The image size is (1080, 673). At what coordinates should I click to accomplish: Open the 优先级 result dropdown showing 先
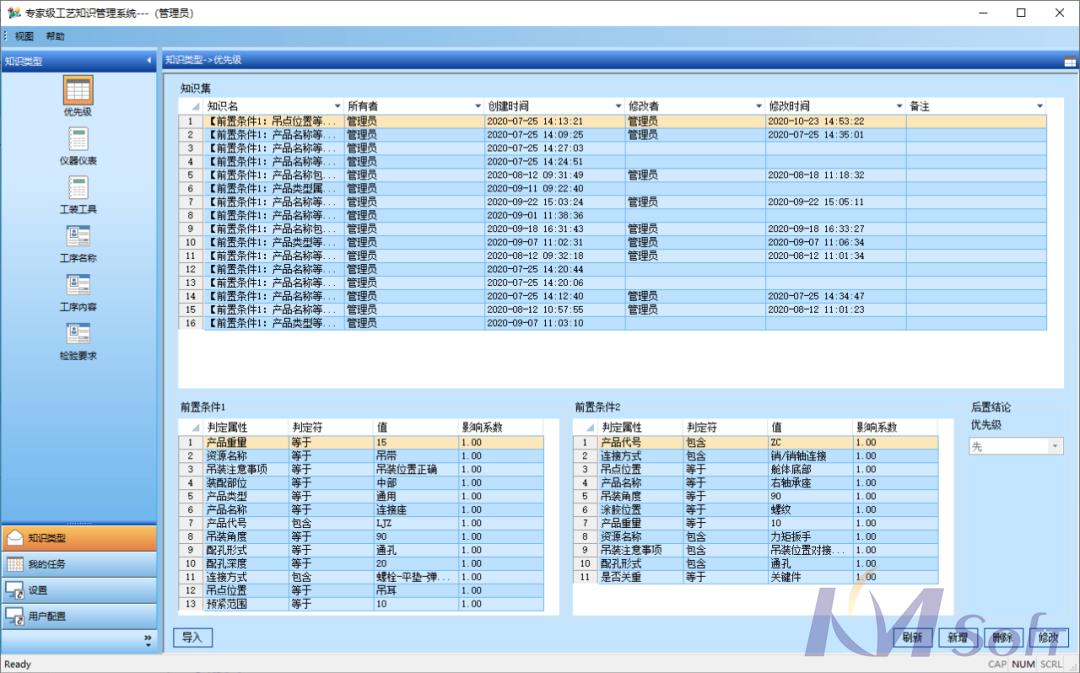1052,444
